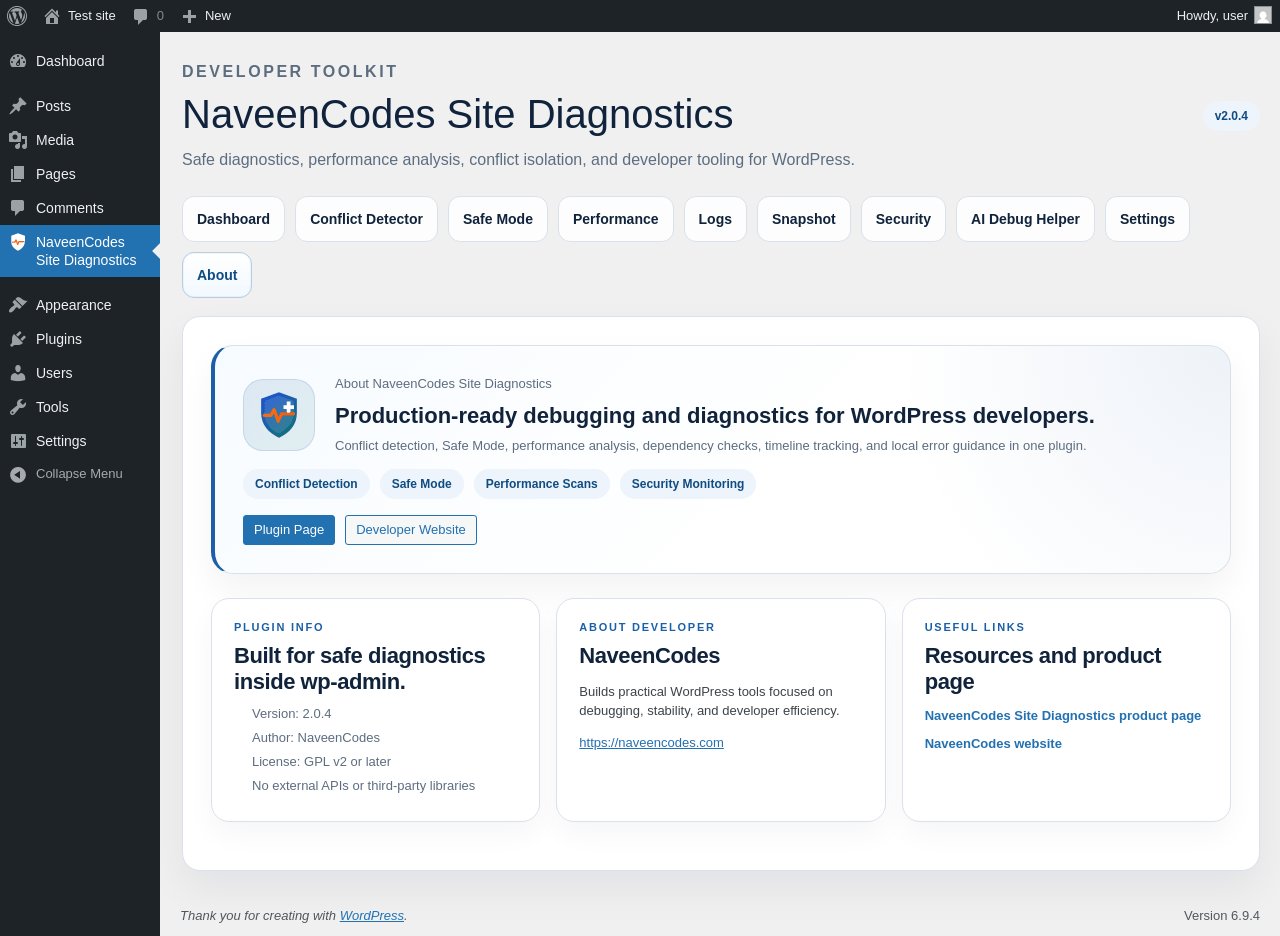Open the Howdy, user account menu
1280x936 pixels.
(1224, 16)
